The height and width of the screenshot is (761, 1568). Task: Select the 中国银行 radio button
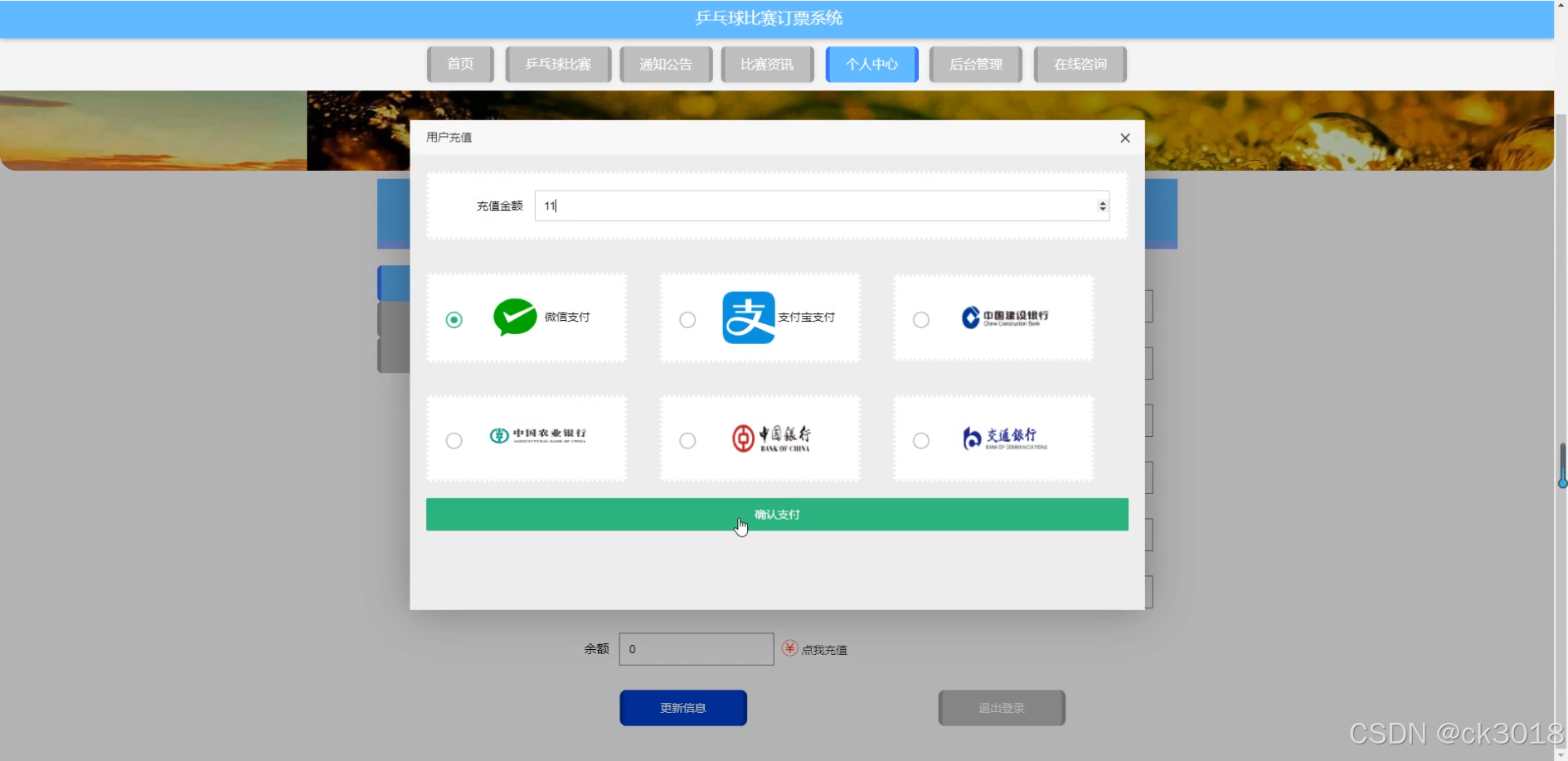[687, 441]
